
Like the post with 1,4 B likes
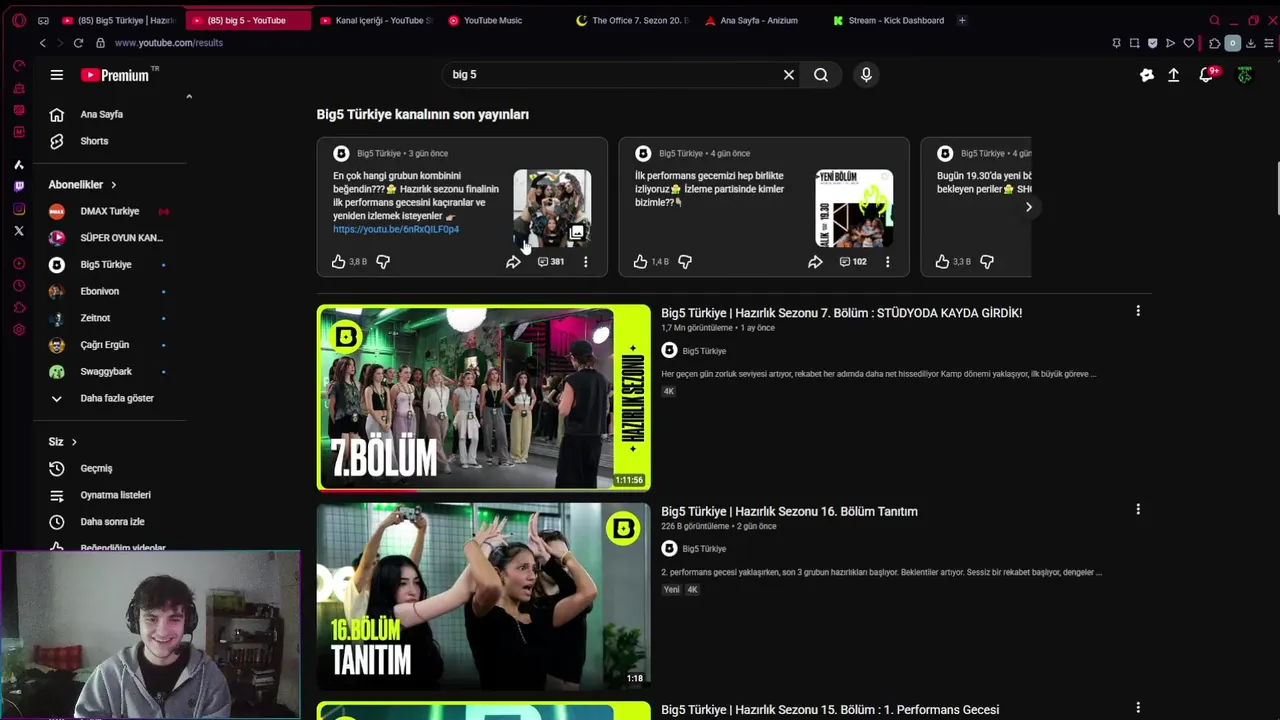640,262
